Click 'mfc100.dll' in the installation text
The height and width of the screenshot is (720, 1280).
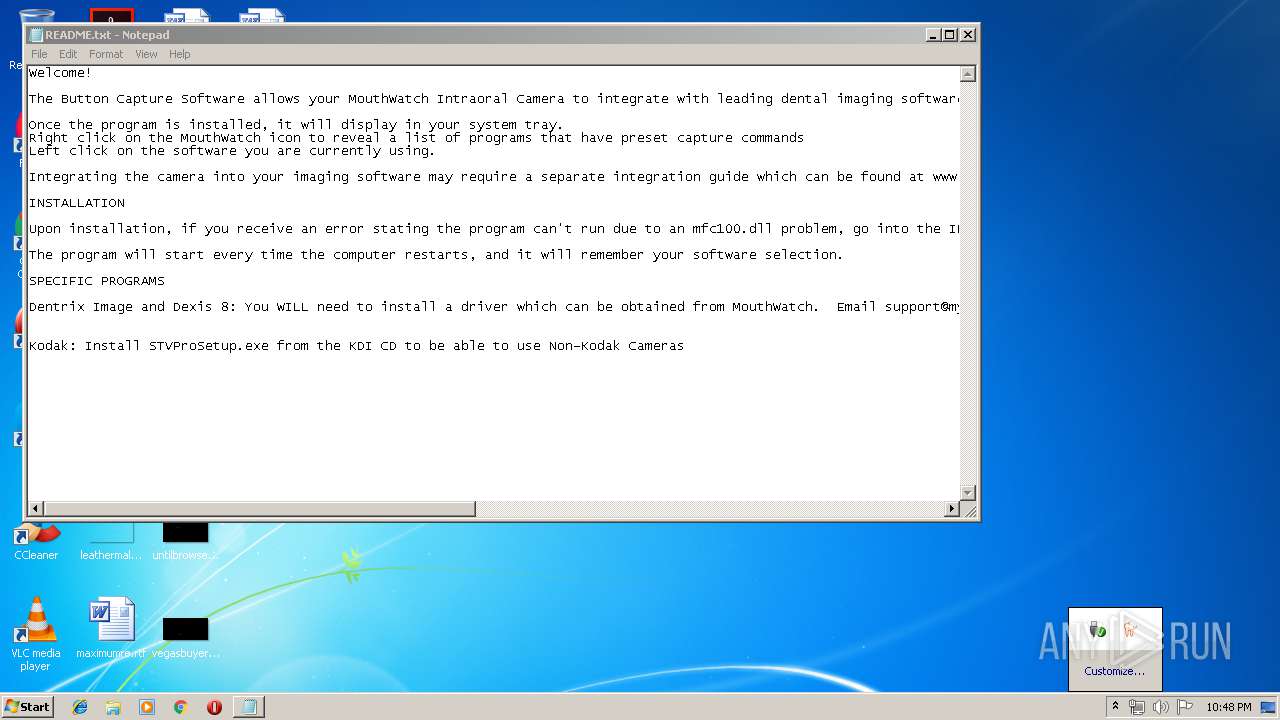[733, 229]
